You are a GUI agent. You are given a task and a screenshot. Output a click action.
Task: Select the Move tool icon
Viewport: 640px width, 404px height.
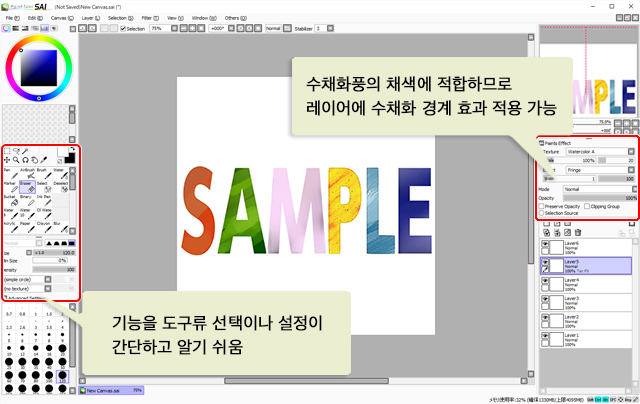click(x=8, y=159)
